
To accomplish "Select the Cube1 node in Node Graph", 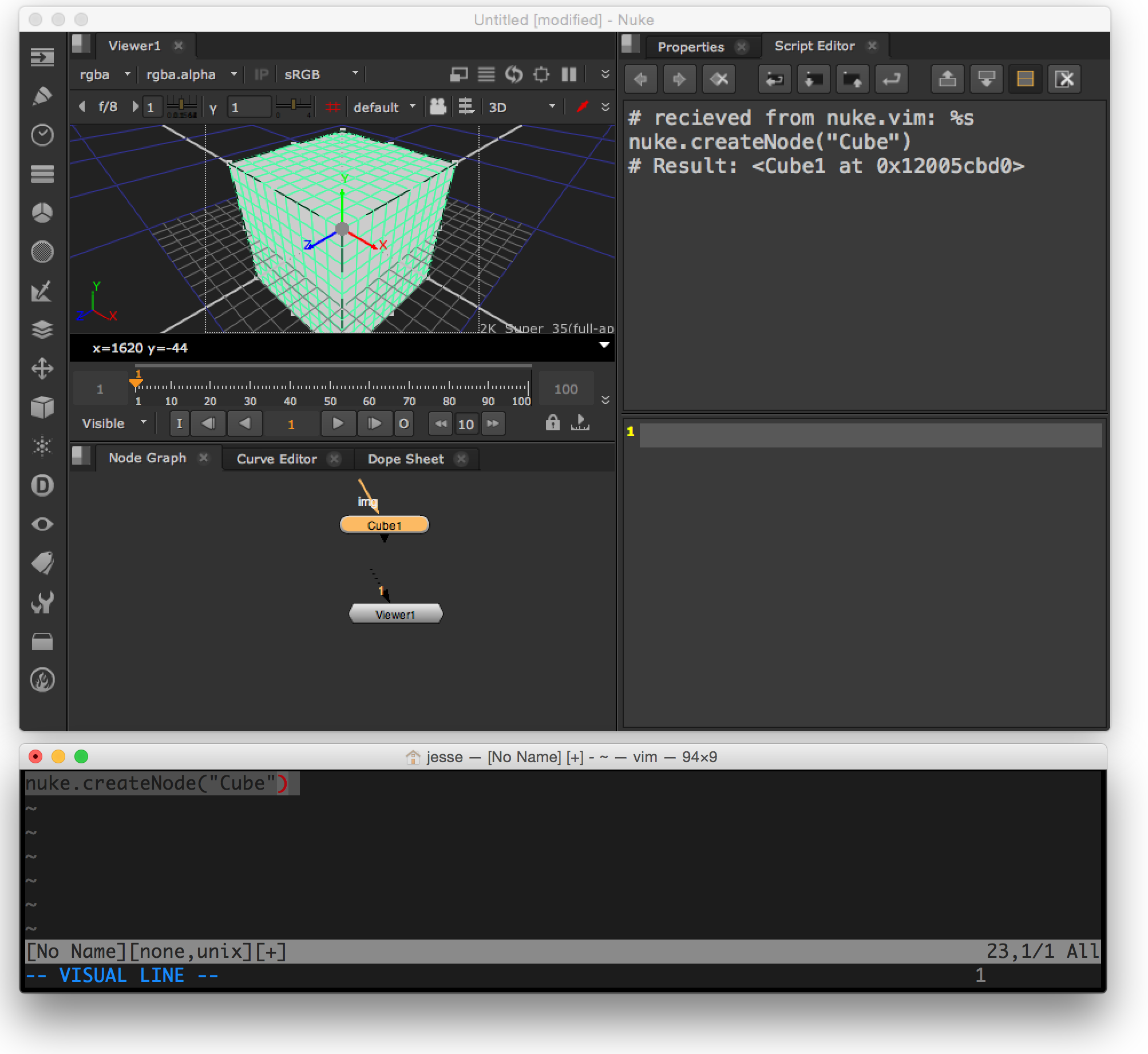I will click(384, 525).
